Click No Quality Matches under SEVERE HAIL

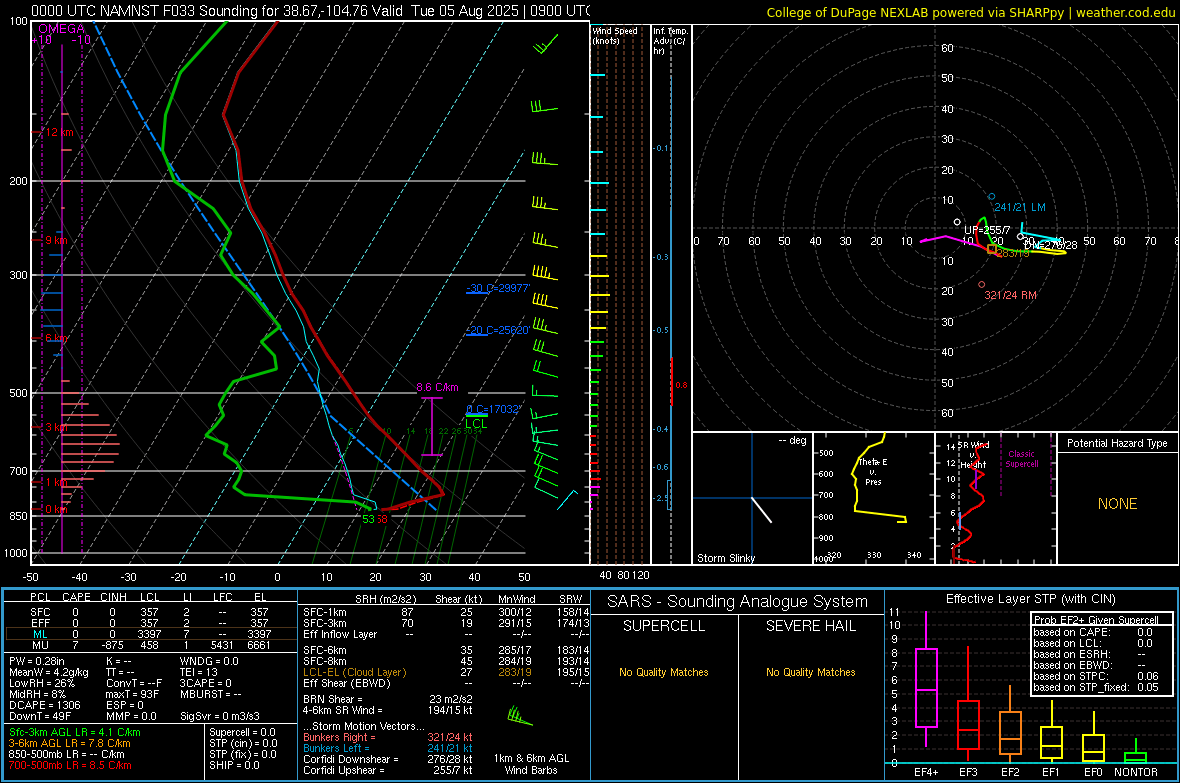[x=811, y=672]
